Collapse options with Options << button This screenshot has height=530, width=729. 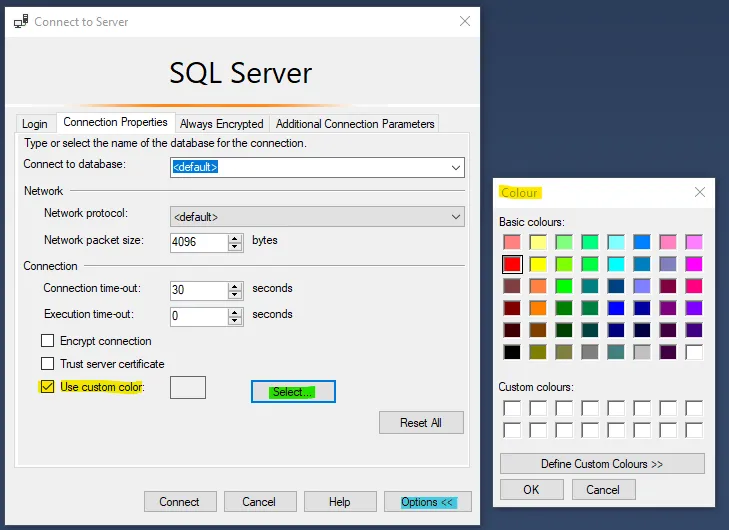coord(428,502)
